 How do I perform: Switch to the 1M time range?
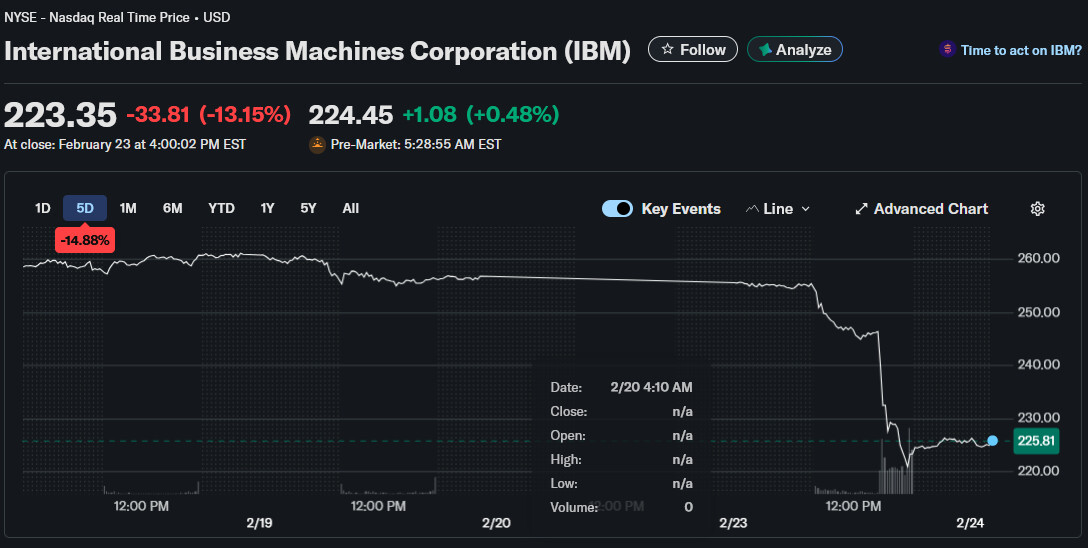(x=128, y=208)
